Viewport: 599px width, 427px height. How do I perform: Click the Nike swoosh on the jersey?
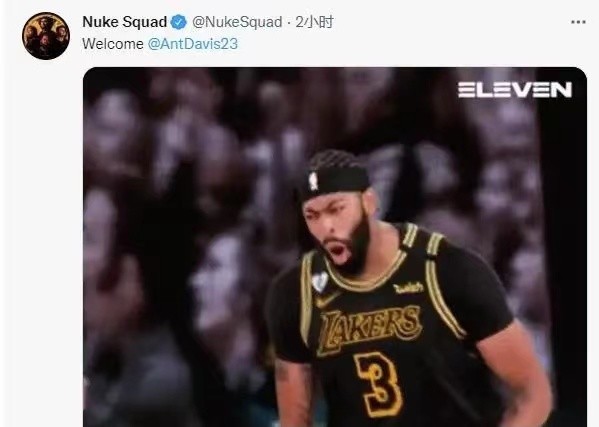pos(327,300)
